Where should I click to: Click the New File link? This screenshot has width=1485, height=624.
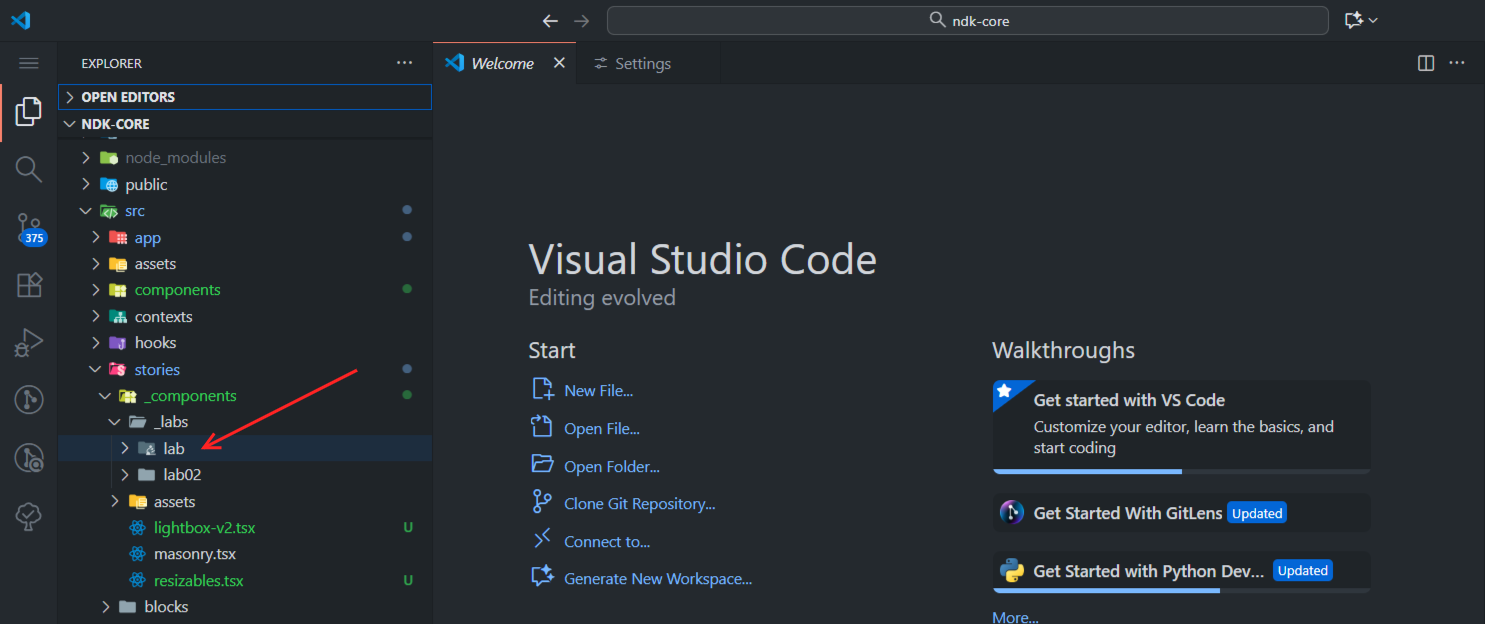(598, 391)
